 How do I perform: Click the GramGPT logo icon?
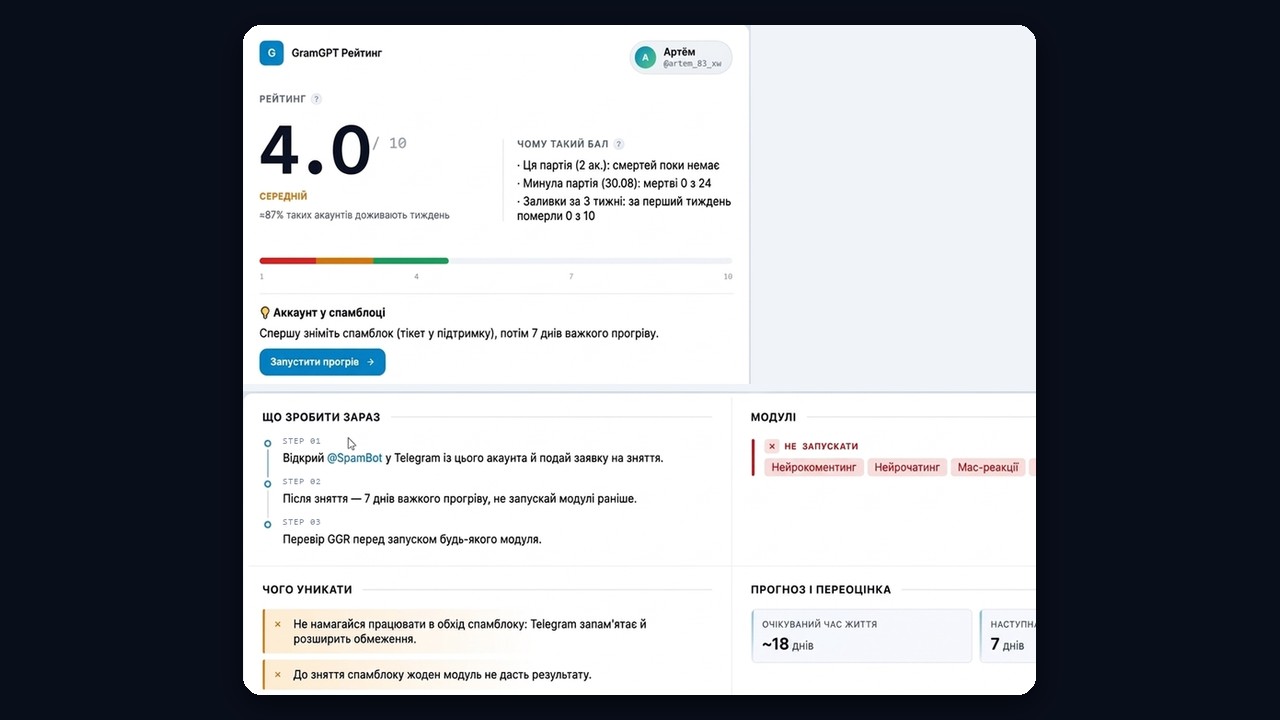pos(272,53)
